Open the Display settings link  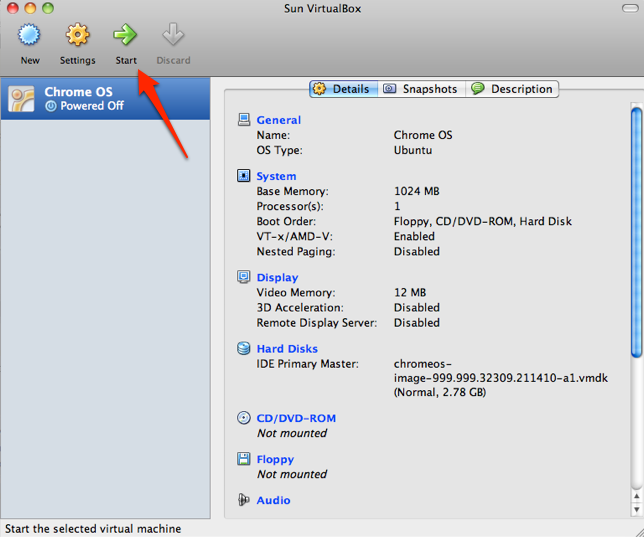277,277
